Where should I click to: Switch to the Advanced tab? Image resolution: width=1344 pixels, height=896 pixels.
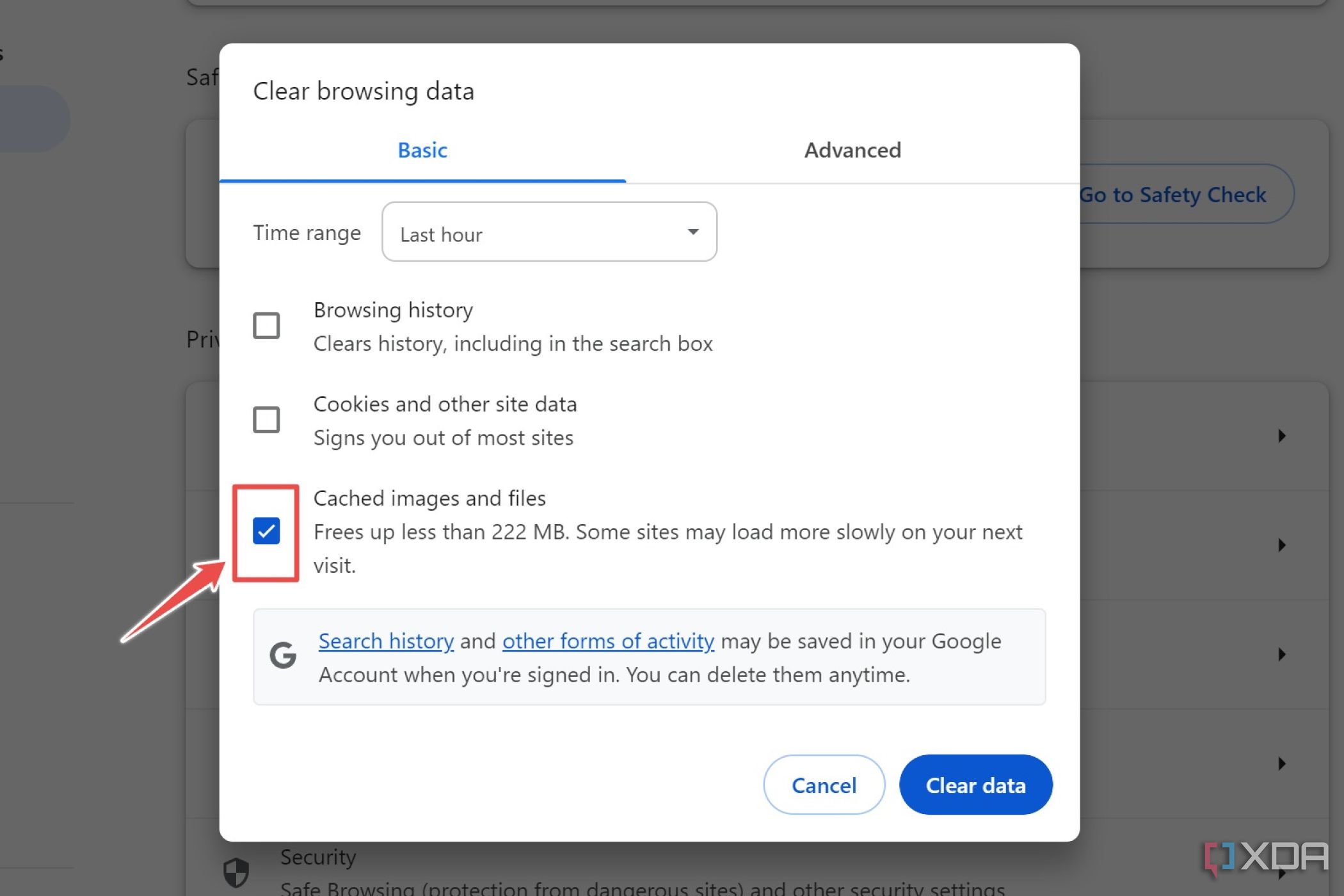tap(852, 150)
